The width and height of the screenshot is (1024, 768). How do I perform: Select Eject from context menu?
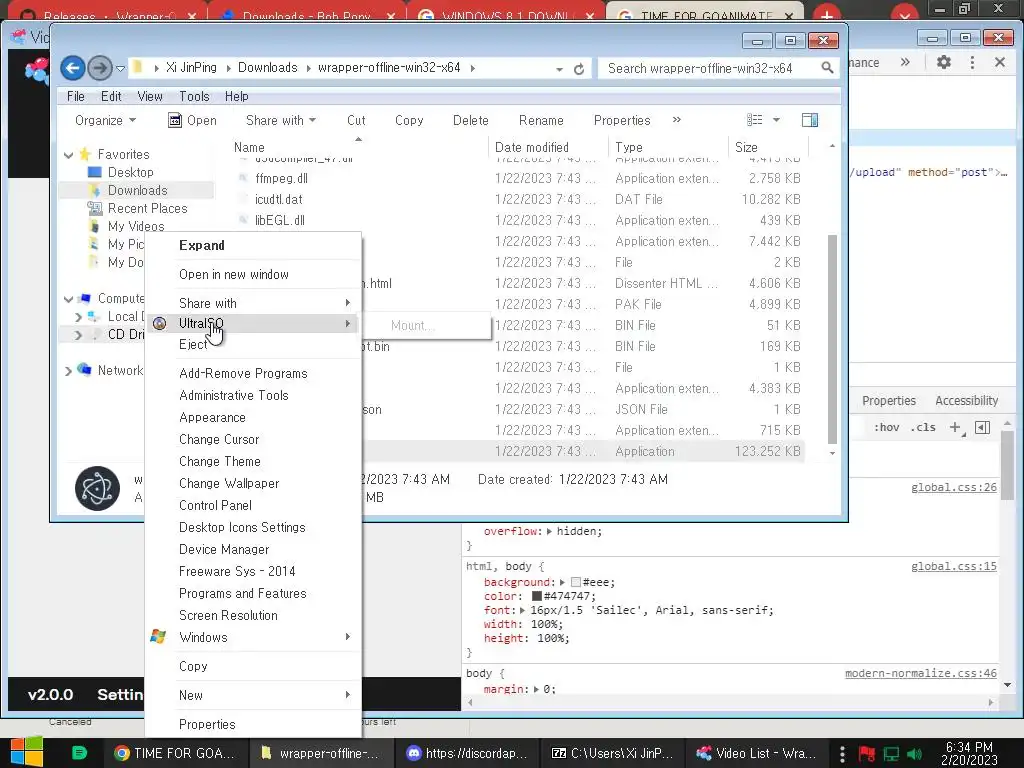pyautogui.click(x=193, y=344)
